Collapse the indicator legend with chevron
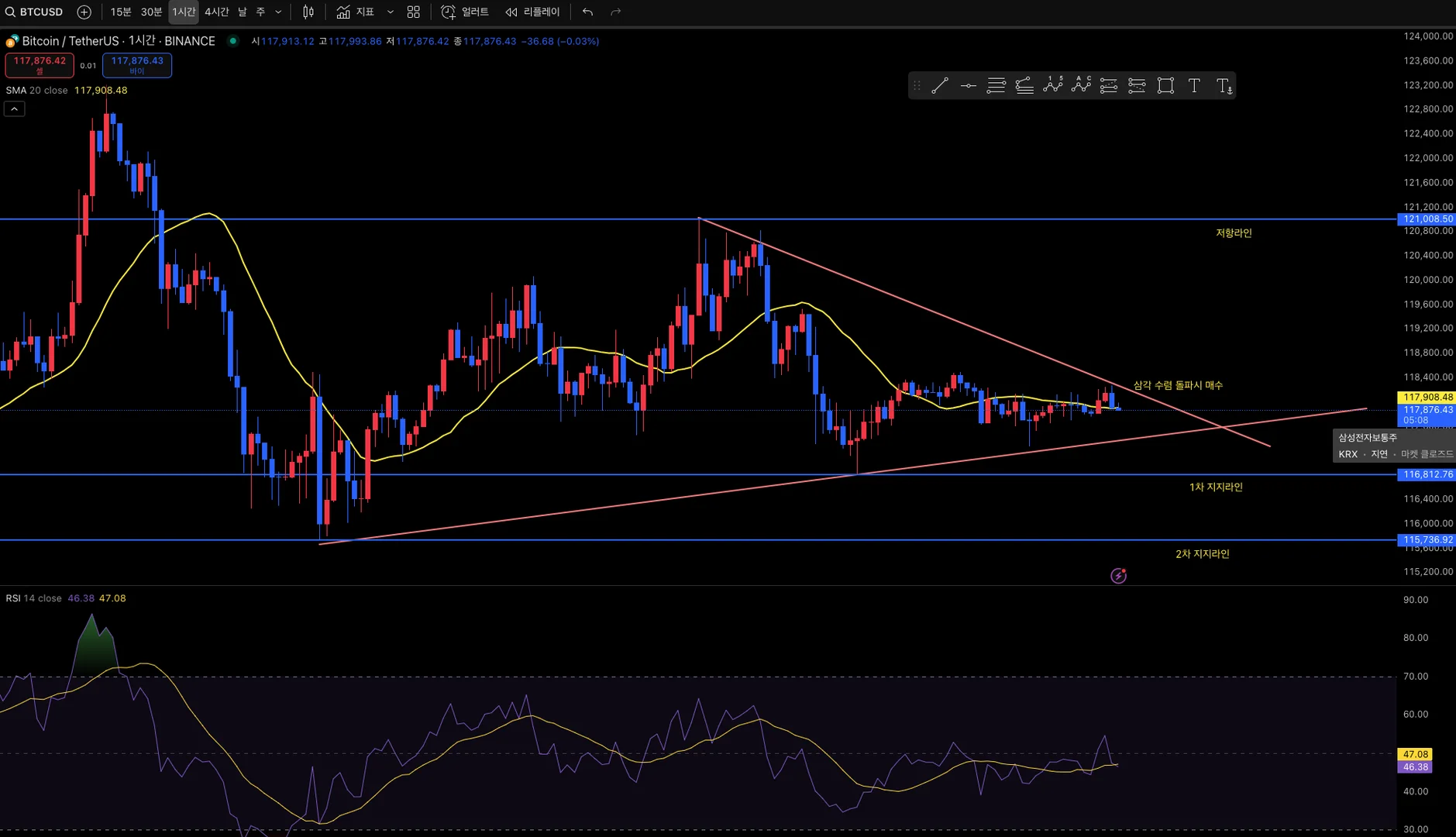Viewport: 1456px width, 837px height. (x=15, y=109)
